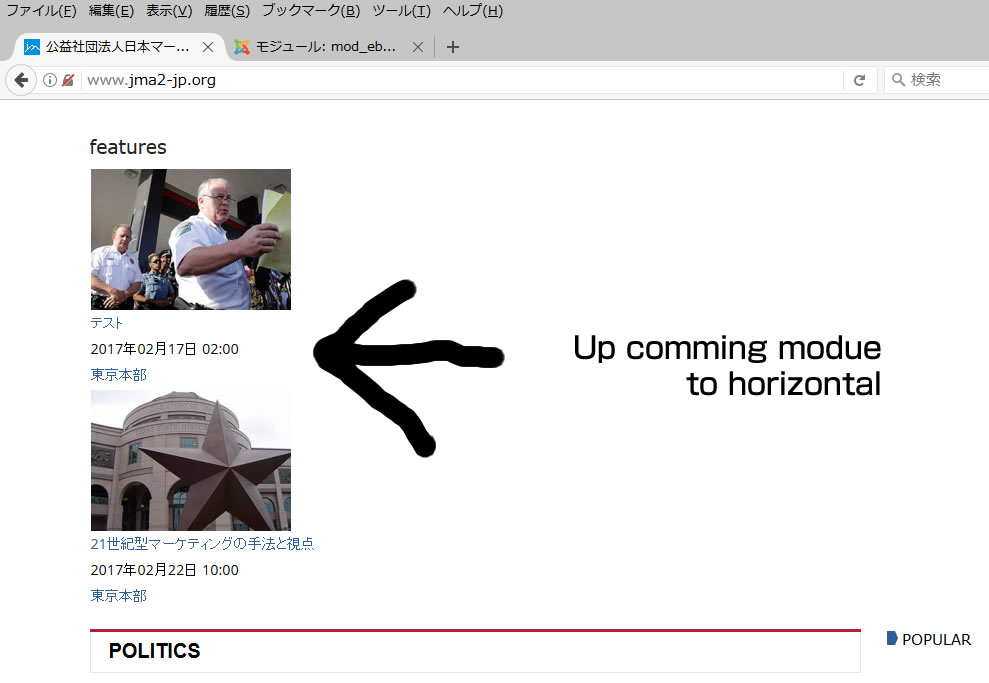Image resolution: width=989 pixels, height=683 pixels.
Task: Open the 21世紀型マーケティングの手法と視点 link
Action: pos(202,544)
